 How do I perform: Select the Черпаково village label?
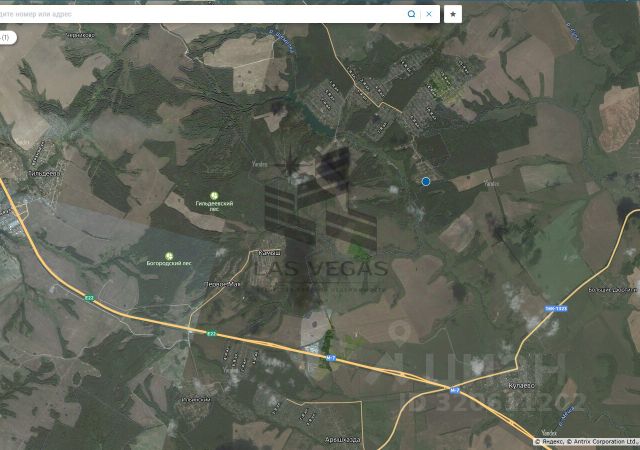click(x=80, y=36)
